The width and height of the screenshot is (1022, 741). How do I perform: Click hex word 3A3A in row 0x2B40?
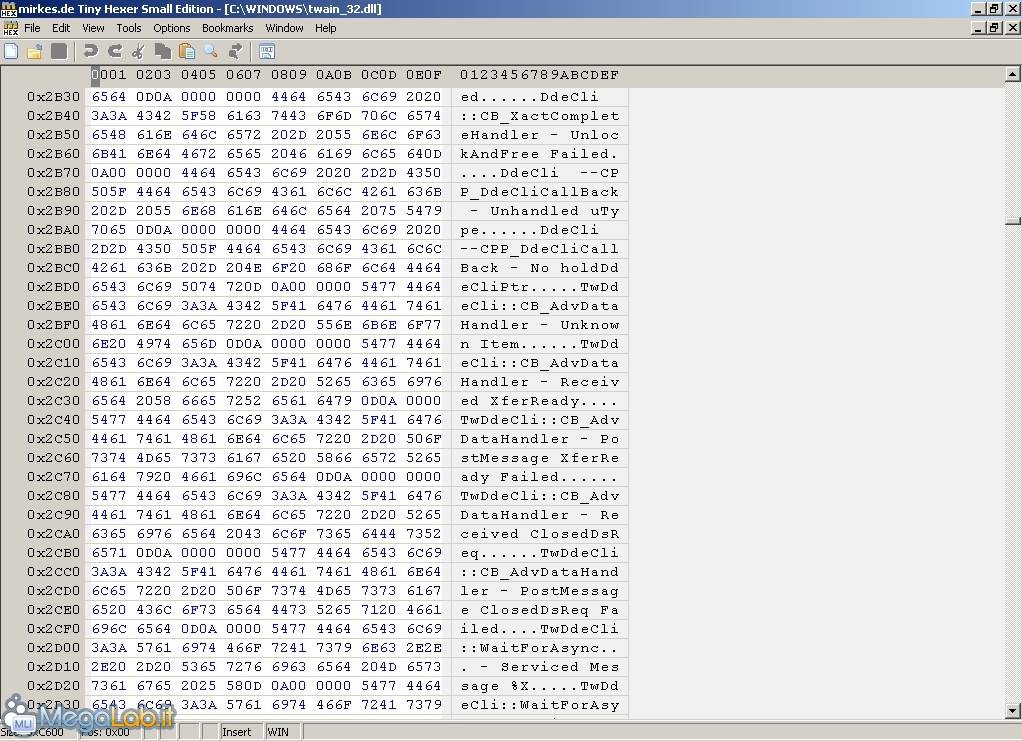[x=109, y=115]
